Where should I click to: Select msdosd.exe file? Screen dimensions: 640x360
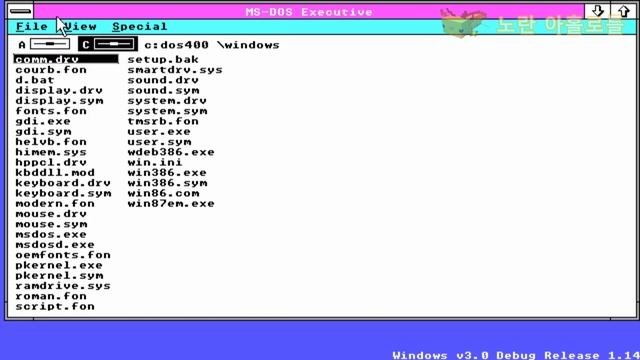point(55,244)
